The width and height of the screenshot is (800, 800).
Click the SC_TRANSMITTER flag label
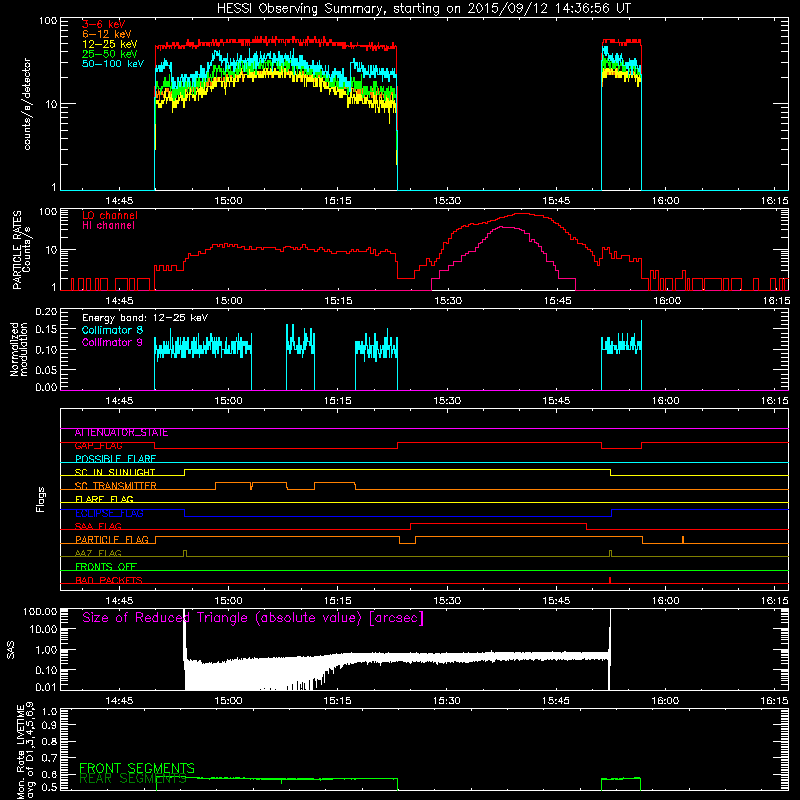[116, 486]
